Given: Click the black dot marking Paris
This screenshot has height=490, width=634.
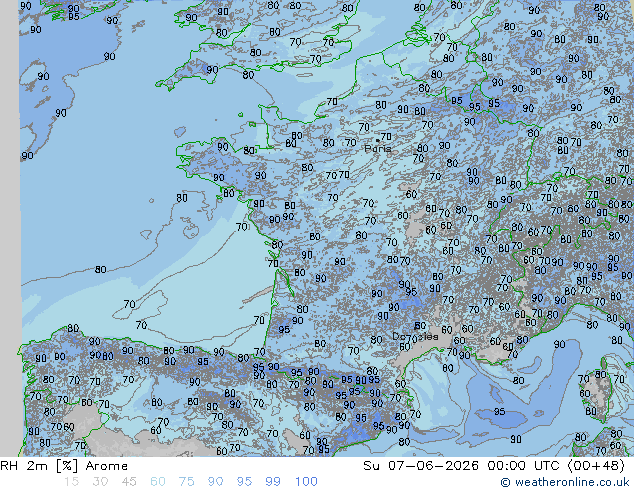Looking at the screenshot, I should coord(377,140).
